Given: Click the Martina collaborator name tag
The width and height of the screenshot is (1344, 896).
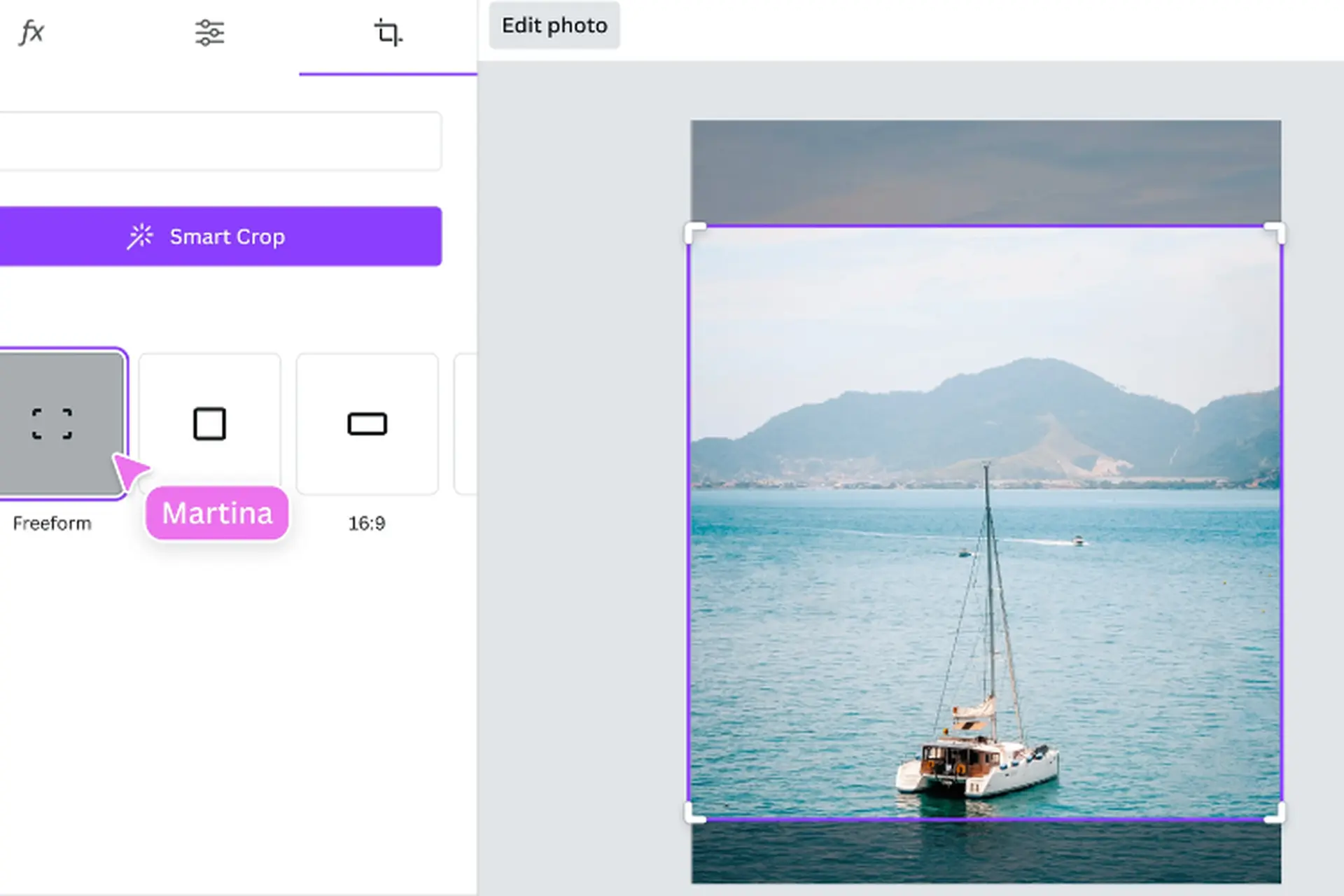Looking at the screenshot, I should point(217,513).
